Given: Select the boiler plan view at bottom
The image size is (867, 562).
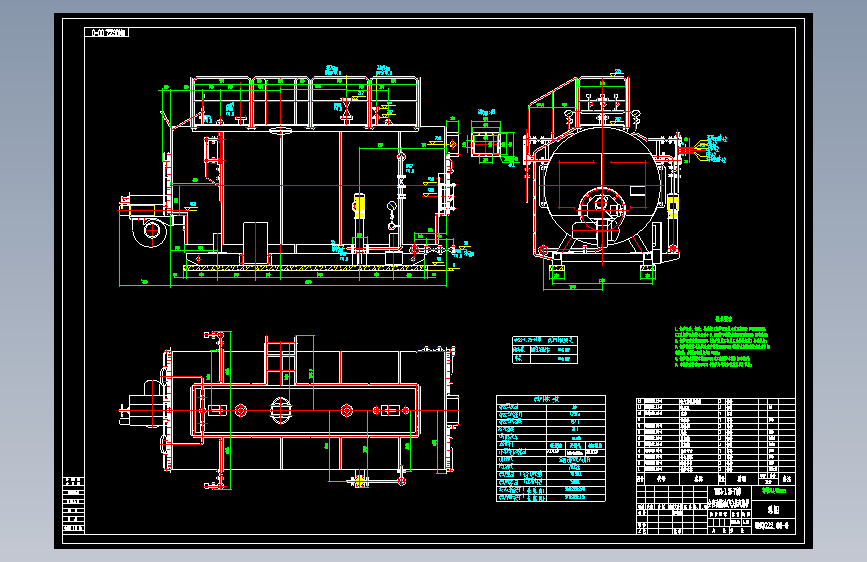Looking at the screenshot, I should pos(289,410).
